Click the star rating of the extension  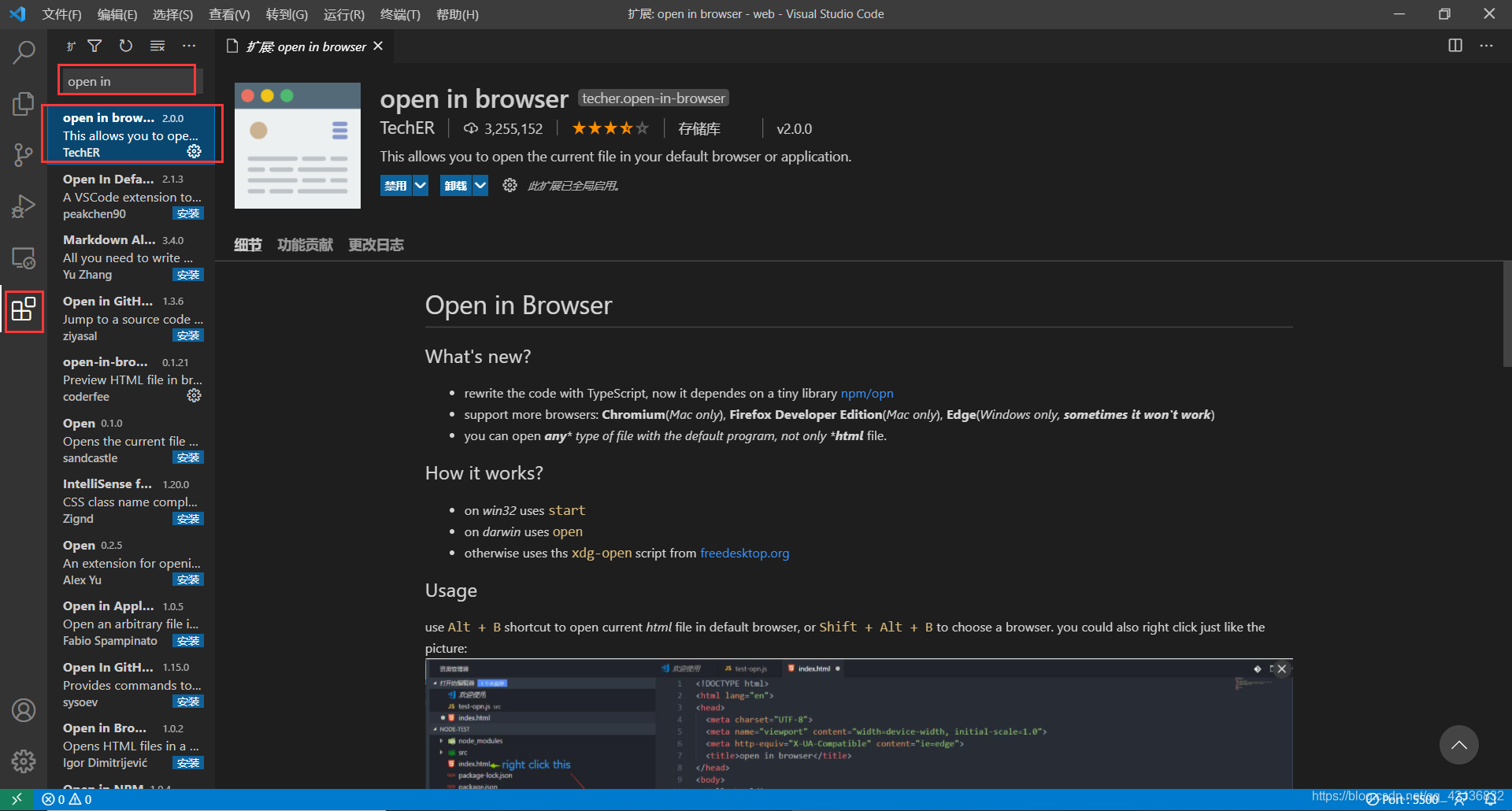click(610, 128)
